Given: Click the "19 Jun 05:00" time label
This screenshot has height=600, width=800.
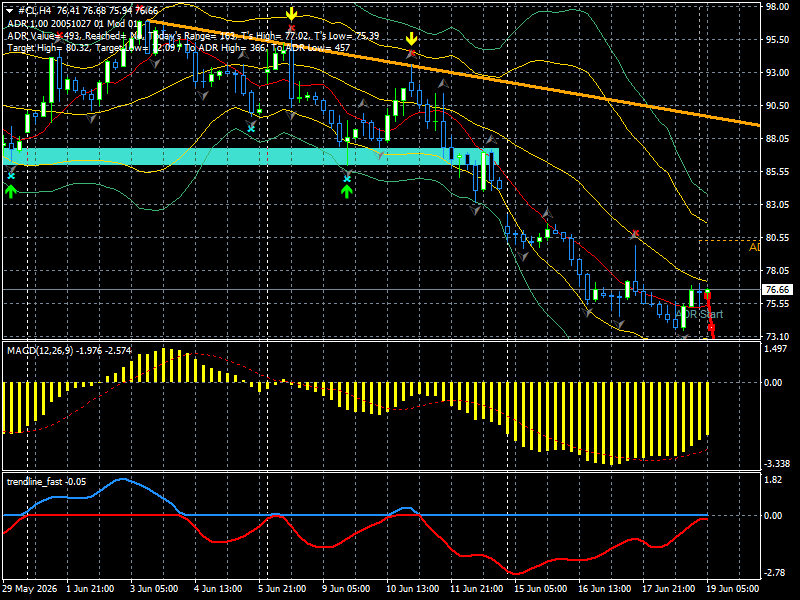Looking at the screenshot, I should coord(733,589).
